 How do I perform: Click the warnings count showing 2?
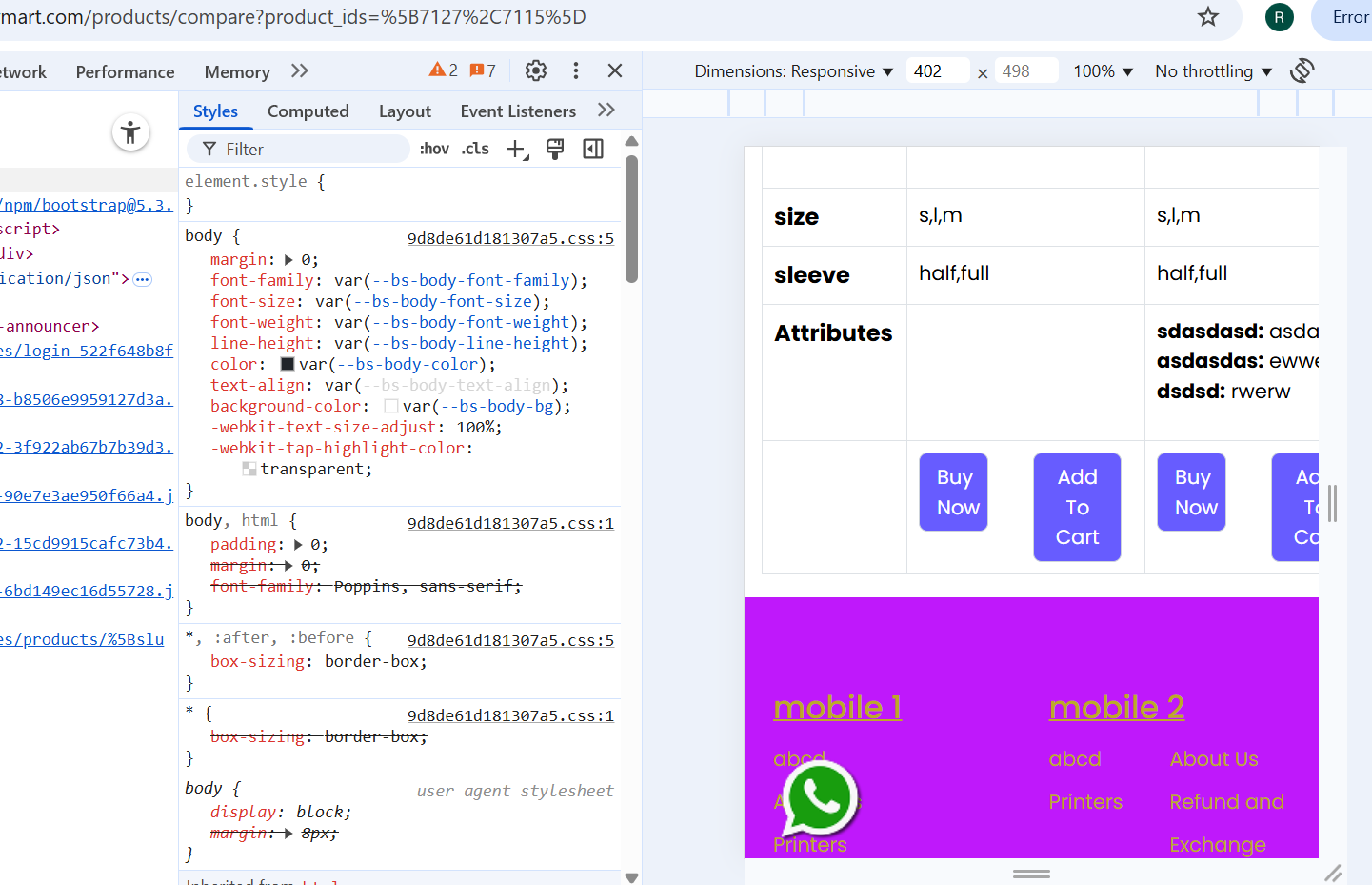tap(444, 70)
